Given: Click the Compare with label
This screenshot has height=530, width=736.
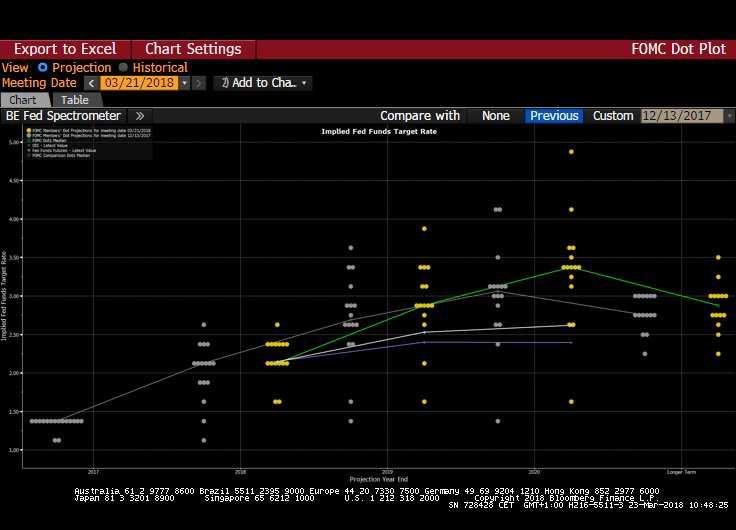Looking at the screenshot, I should click(420, 115).
